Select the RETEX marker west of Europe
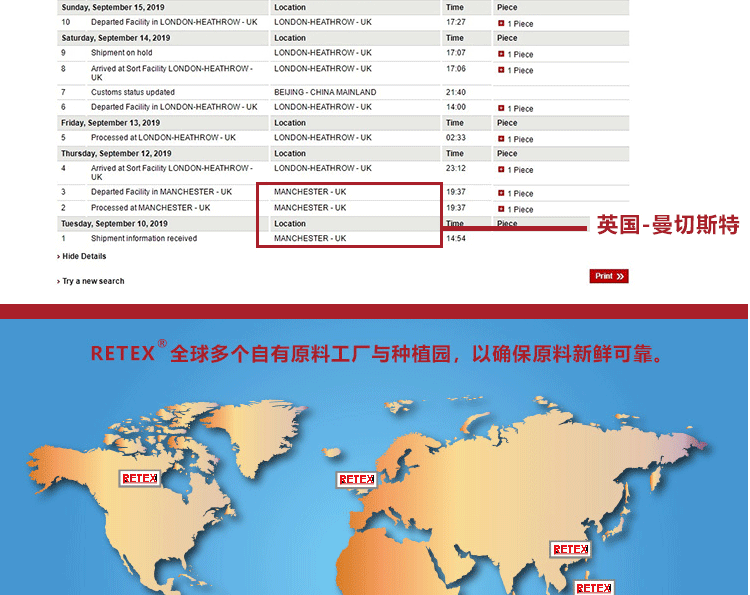 click(356, 479)
